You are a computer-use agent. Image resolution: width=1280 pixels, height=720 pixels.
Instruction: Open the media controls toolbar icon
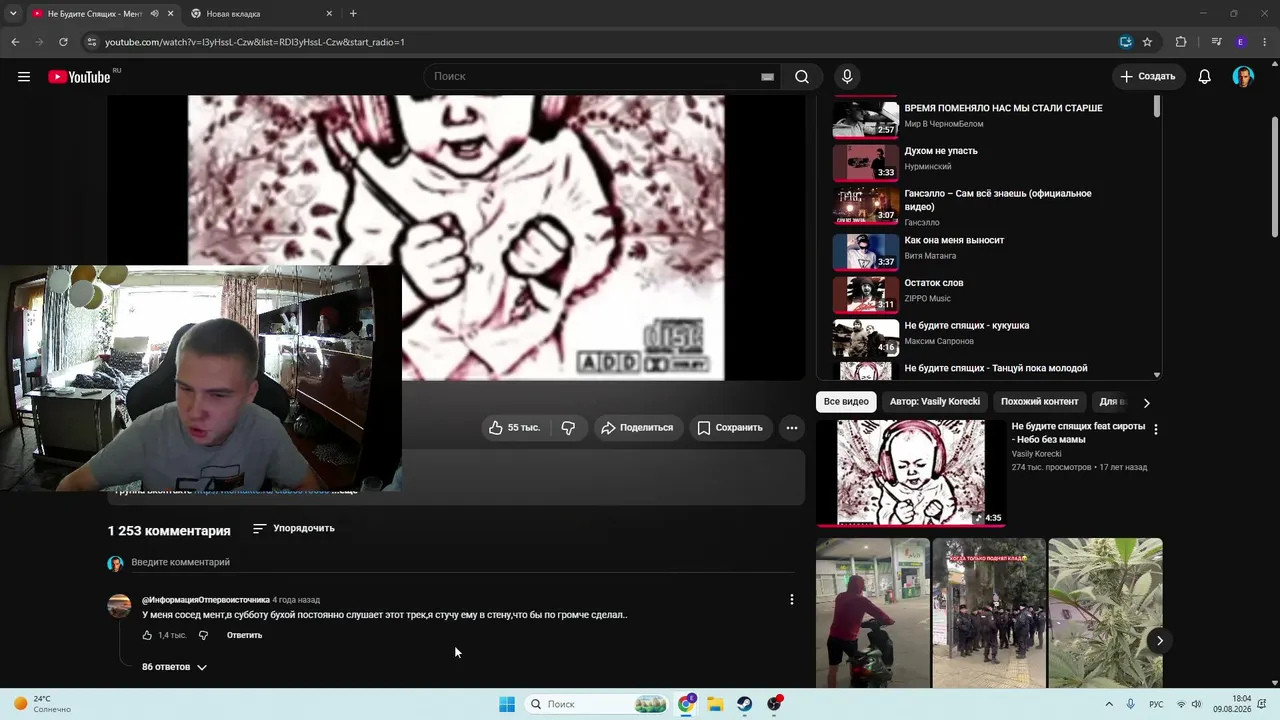click(x=1216, y=42)
